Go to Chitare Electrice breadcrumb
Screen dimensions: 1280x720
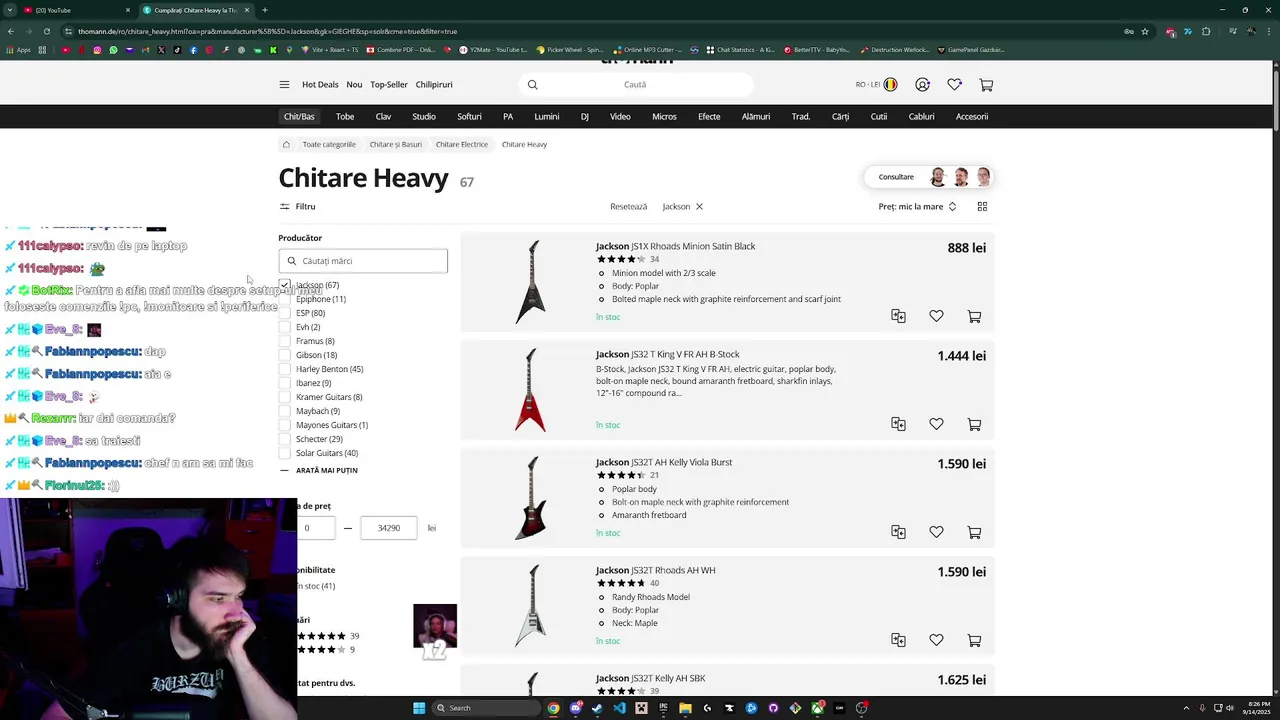(x=461, y=144)
